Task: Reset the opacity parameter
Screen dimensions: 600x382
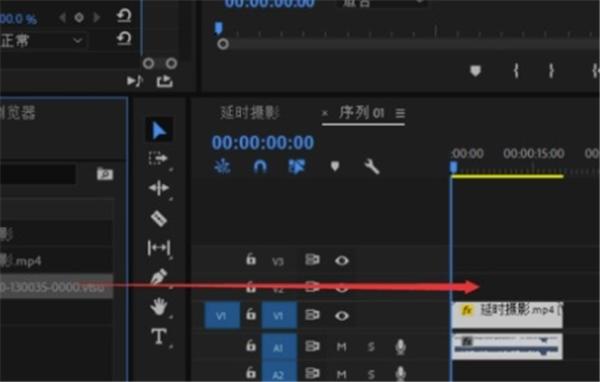Action: [x=124, y=16]
